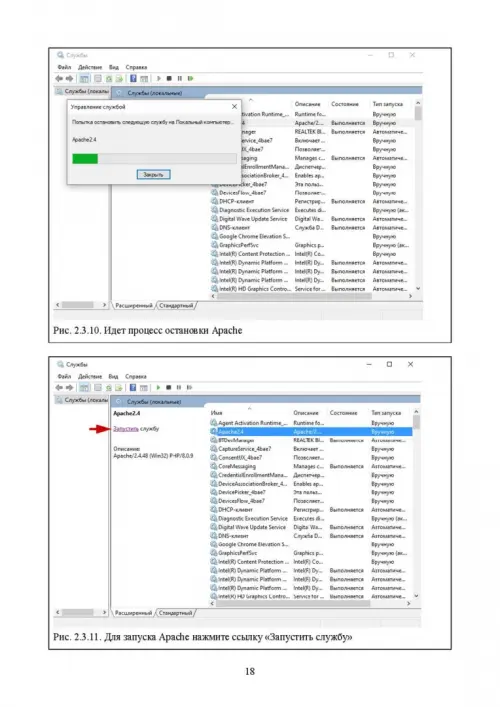Sort by the Описание column header in Fig. 2.3.10
The height and width of the screenshot is (707, 500).
tap(307, 104)
